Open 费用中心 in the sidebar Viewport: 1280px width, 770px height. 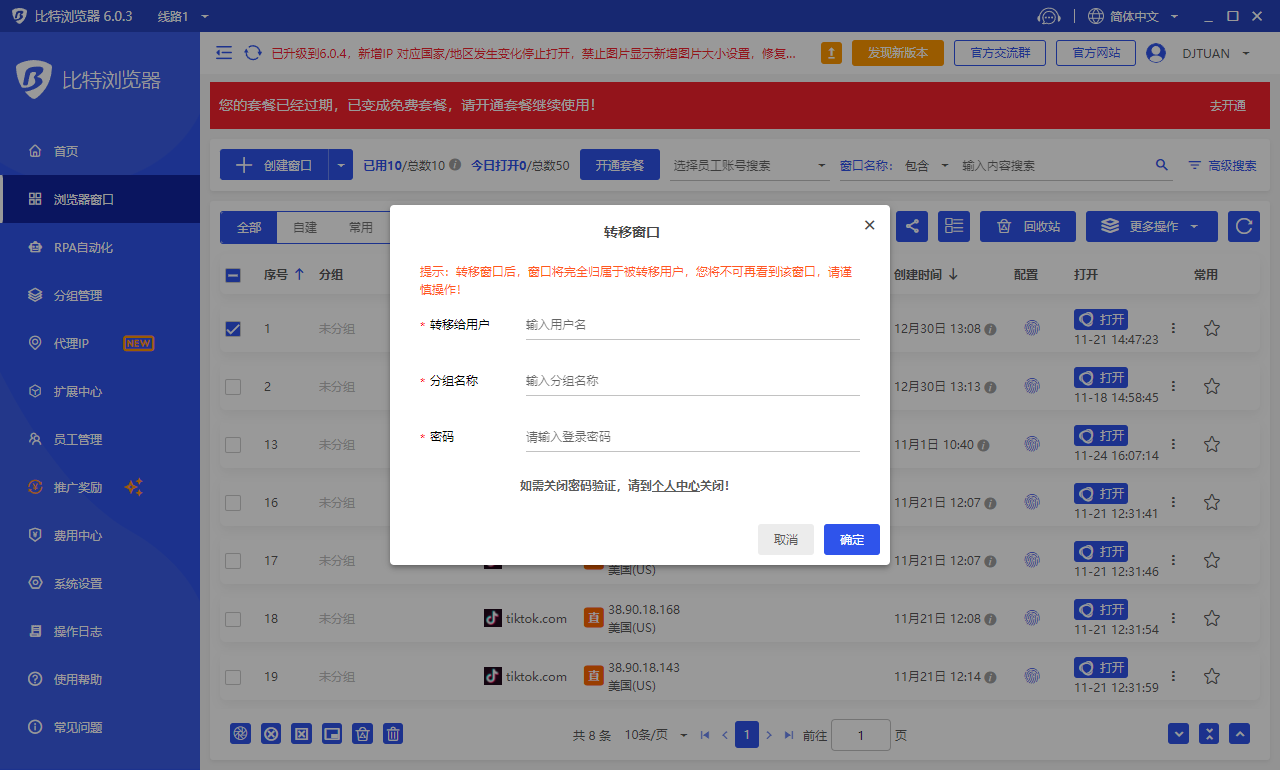click(x=100, y=535)
